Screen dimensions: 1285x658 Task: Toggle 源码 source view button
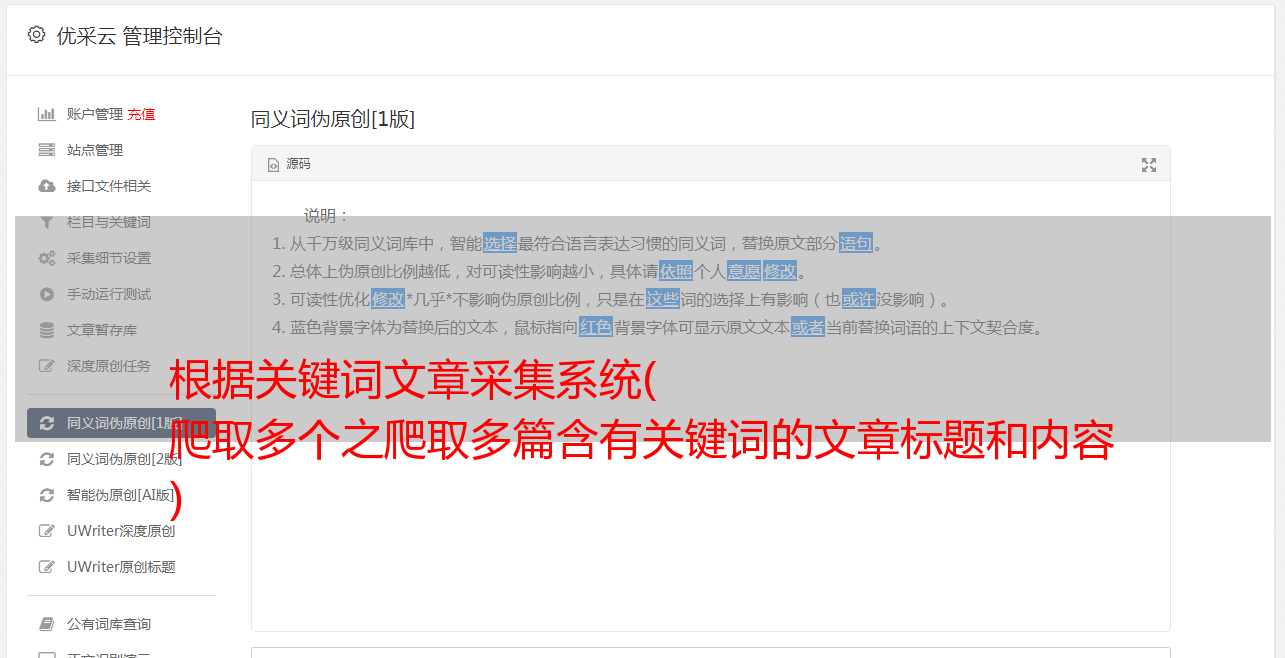[x=289, y=164]
